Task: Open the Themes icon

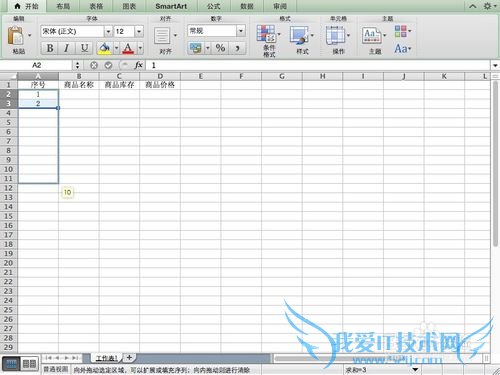Action: coord(371,36)
